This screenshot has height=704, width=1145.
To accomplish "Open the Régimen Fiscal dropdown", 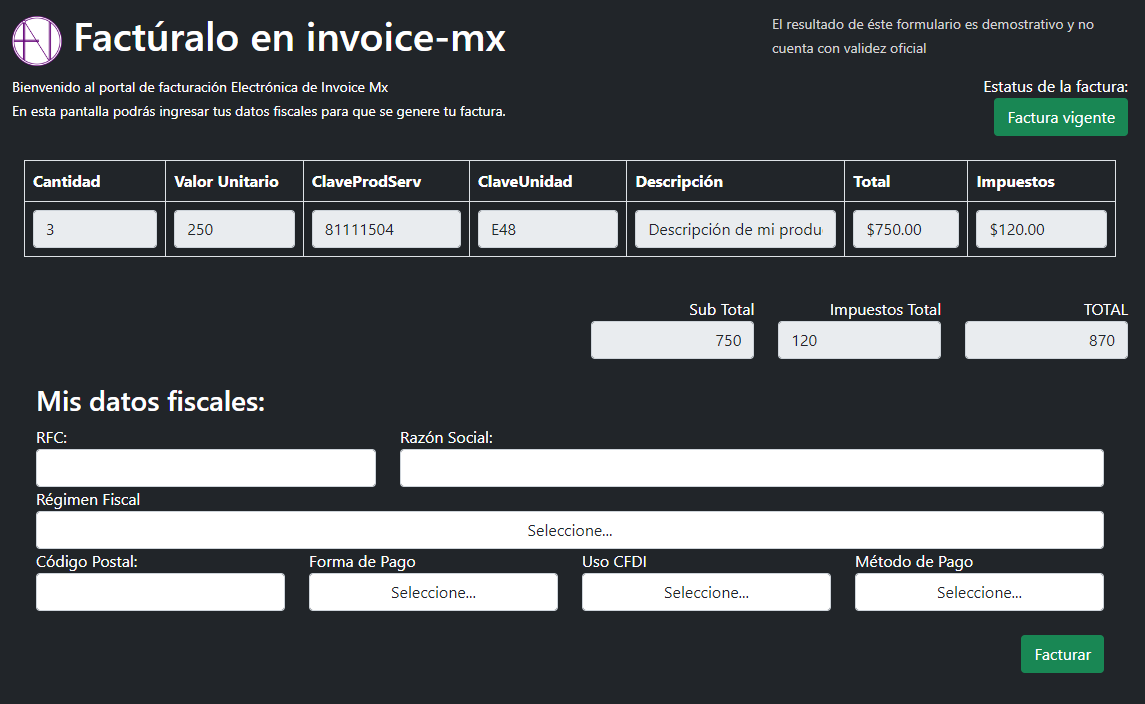I will point(569,530).
